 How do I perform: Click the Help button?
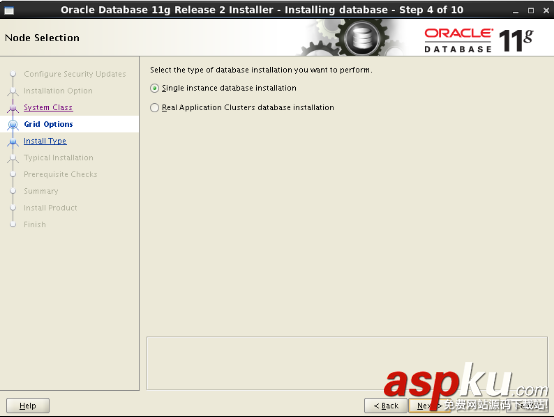click(x=28, y=406)
